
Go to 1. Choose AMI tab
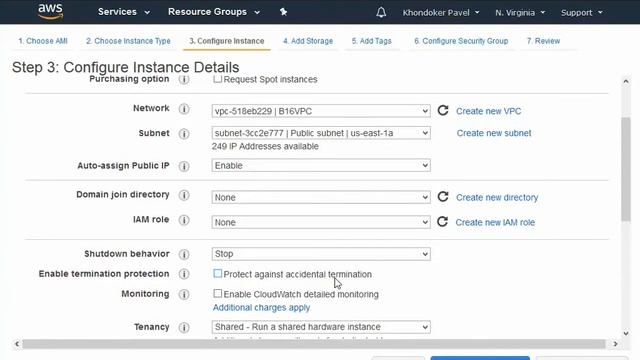click(43, 41)
